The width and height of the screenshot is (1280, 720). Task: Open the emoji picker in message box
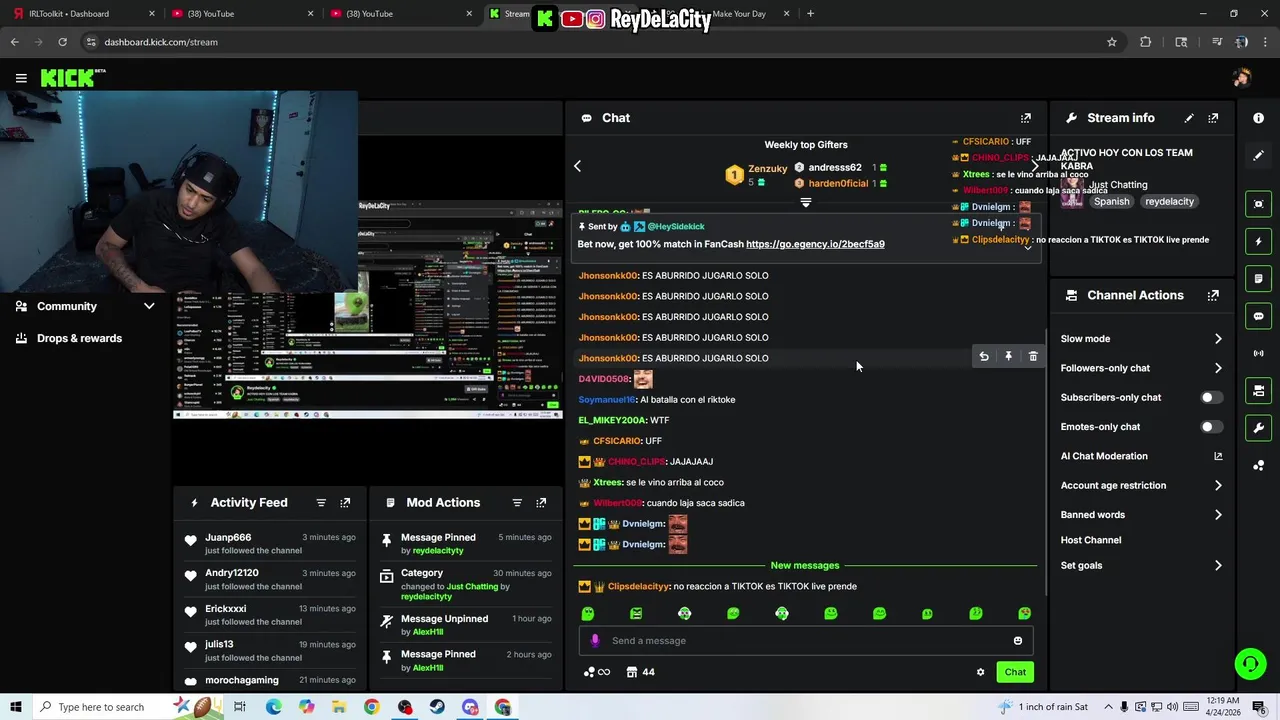pyautogui.click(x=1018, y=641)
